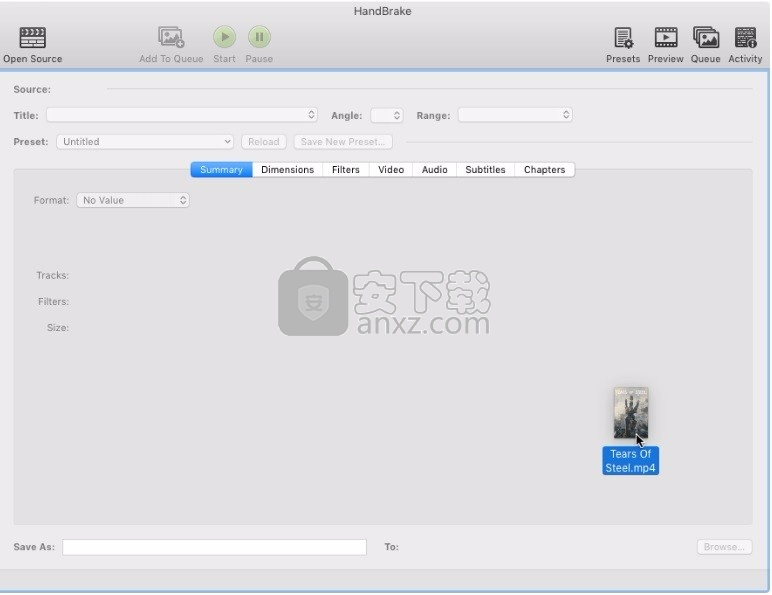Open the Preview window

coord(666,37)
